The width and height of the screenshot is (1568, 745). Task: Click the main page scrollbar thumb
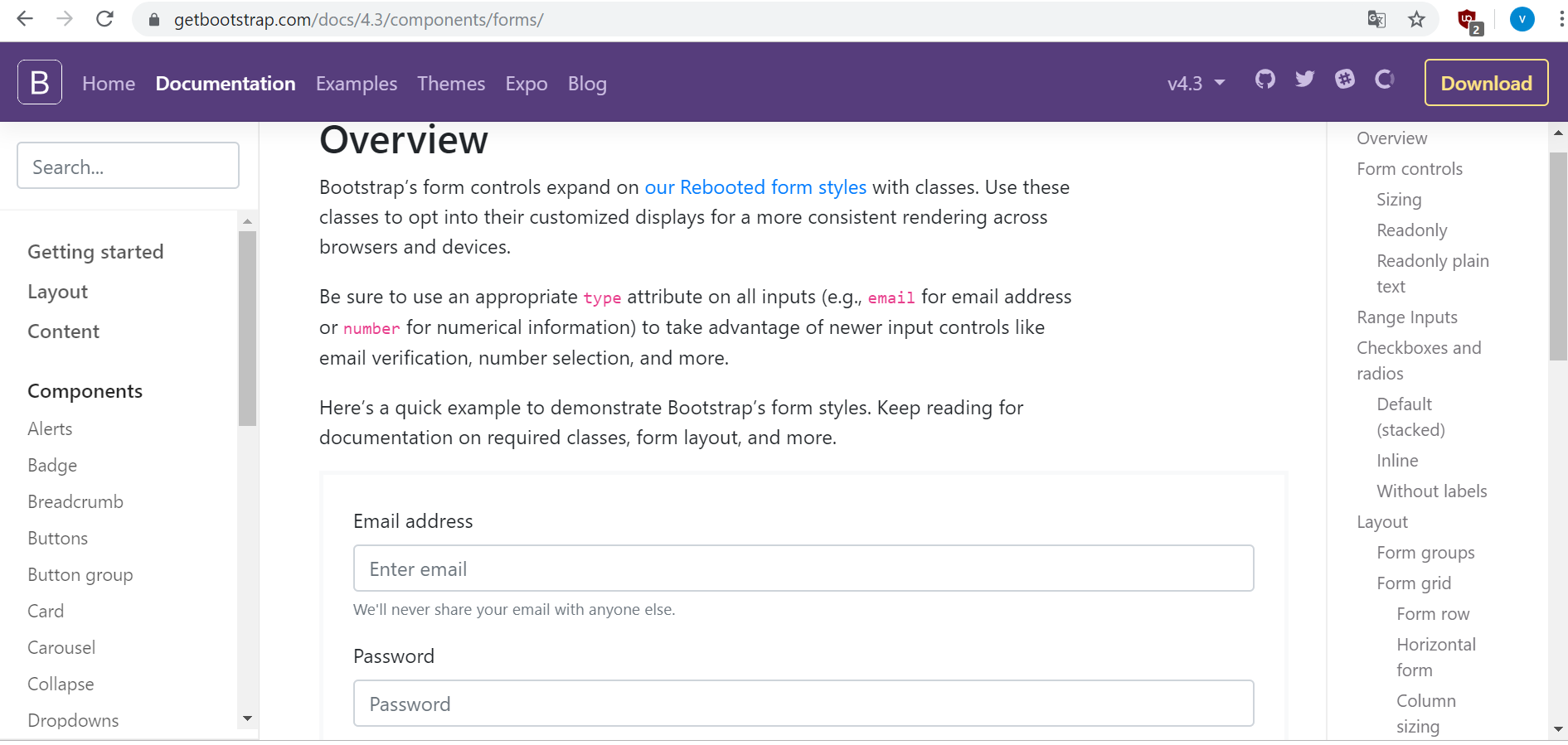coord(1558,256)
